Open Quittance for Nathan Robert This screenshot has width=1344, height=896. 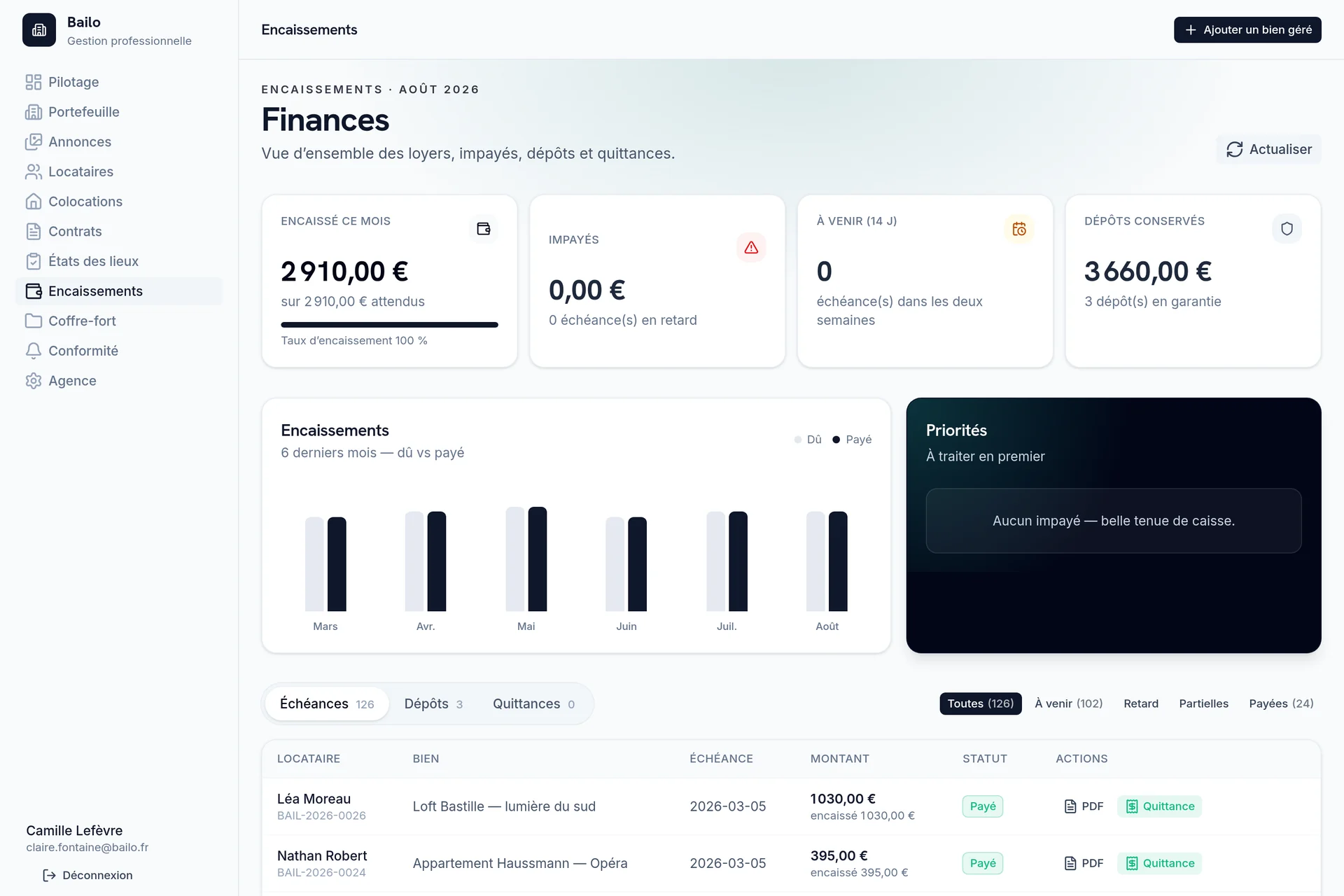click(1160, 863)
